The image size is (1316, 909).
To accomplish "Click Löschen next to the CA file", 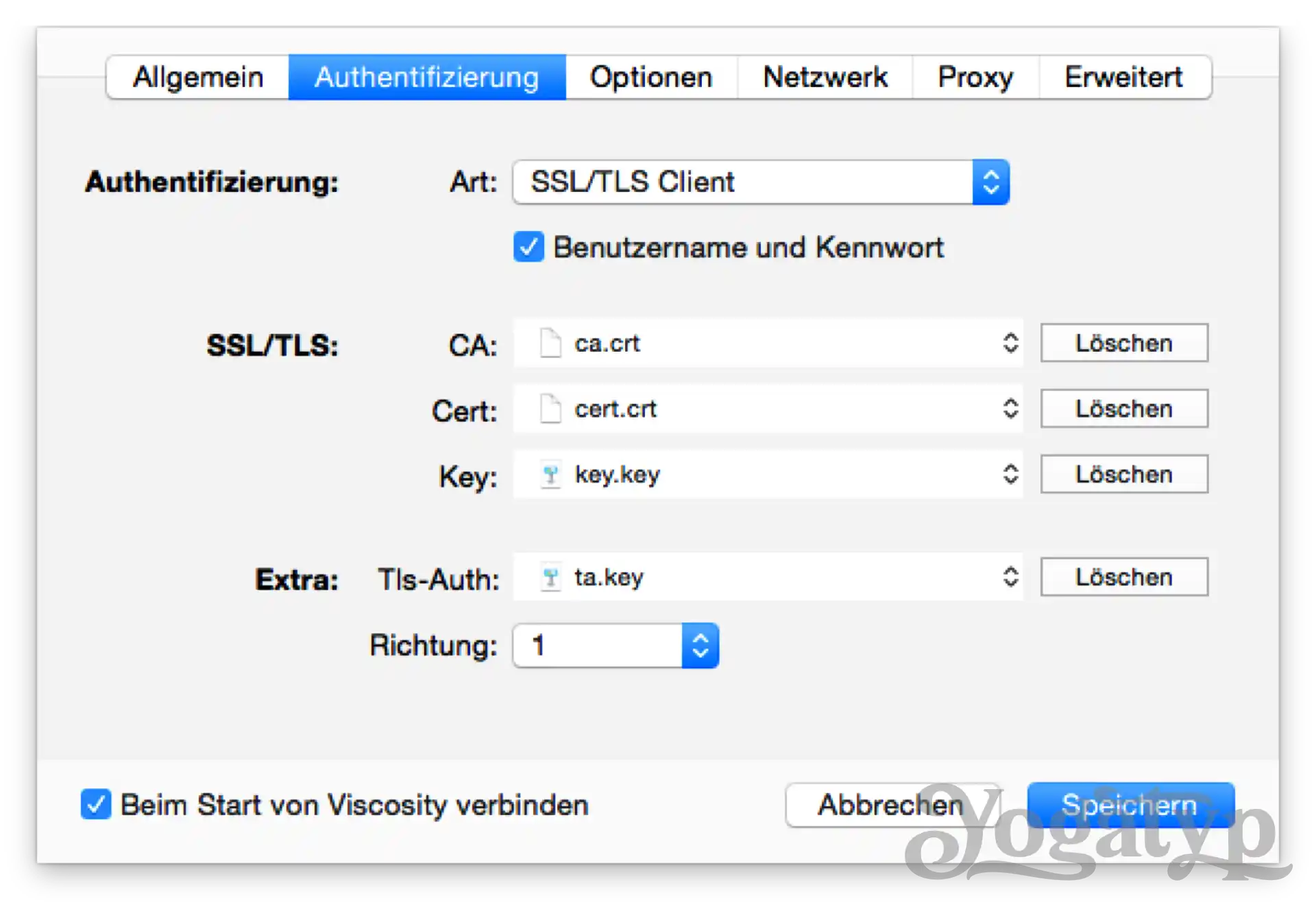I will pos(1124,343).
